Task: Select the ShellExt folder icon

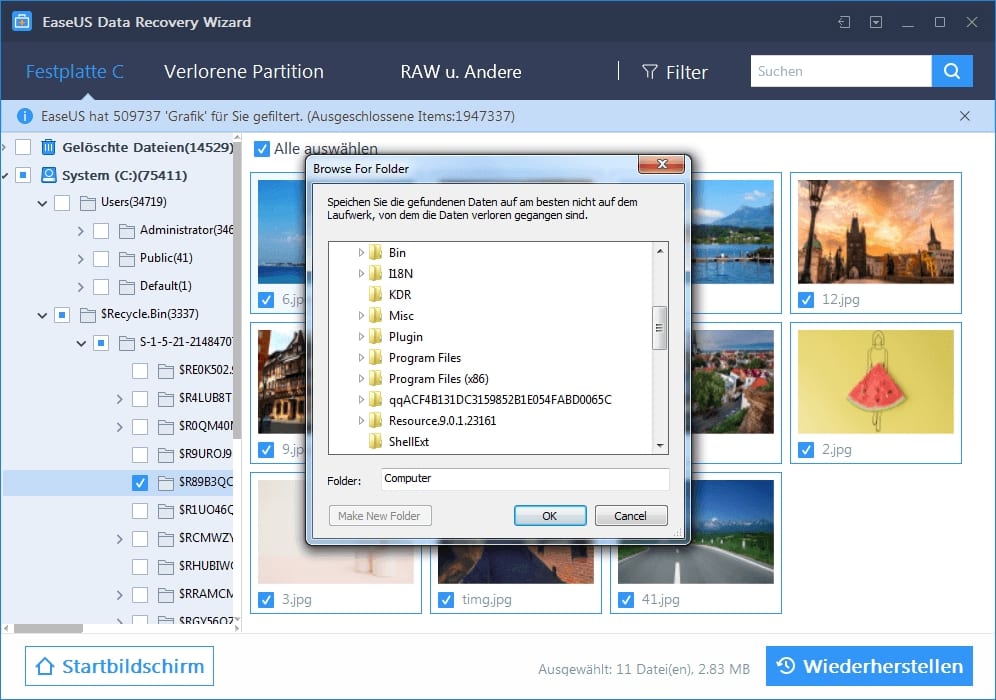Action: click(376, 441)
